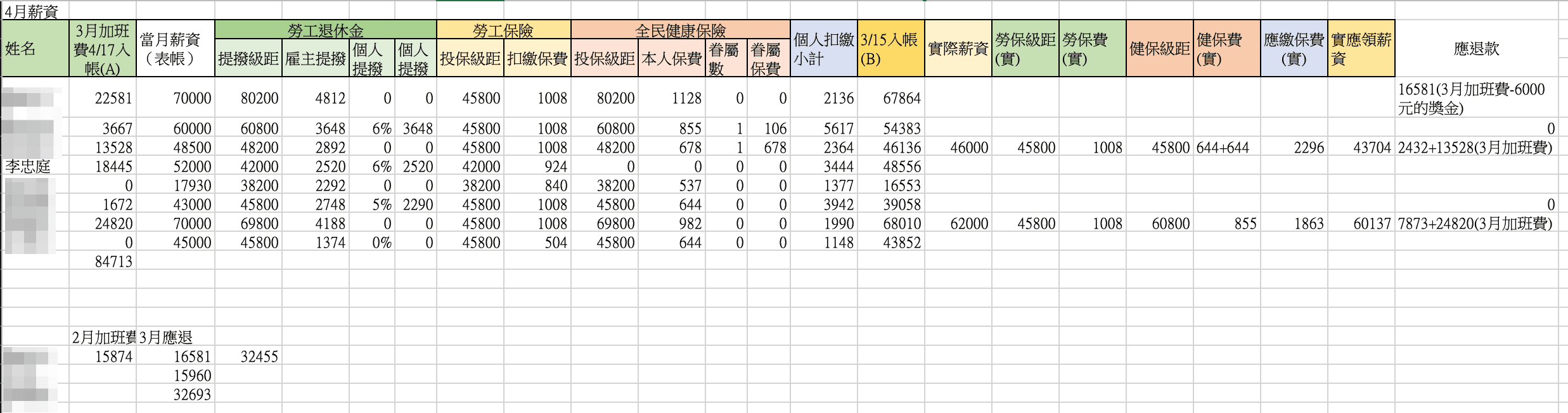Click the net salary cell 60137
The width and height of the screenshot is (1568, 413).
[1361, 224]
